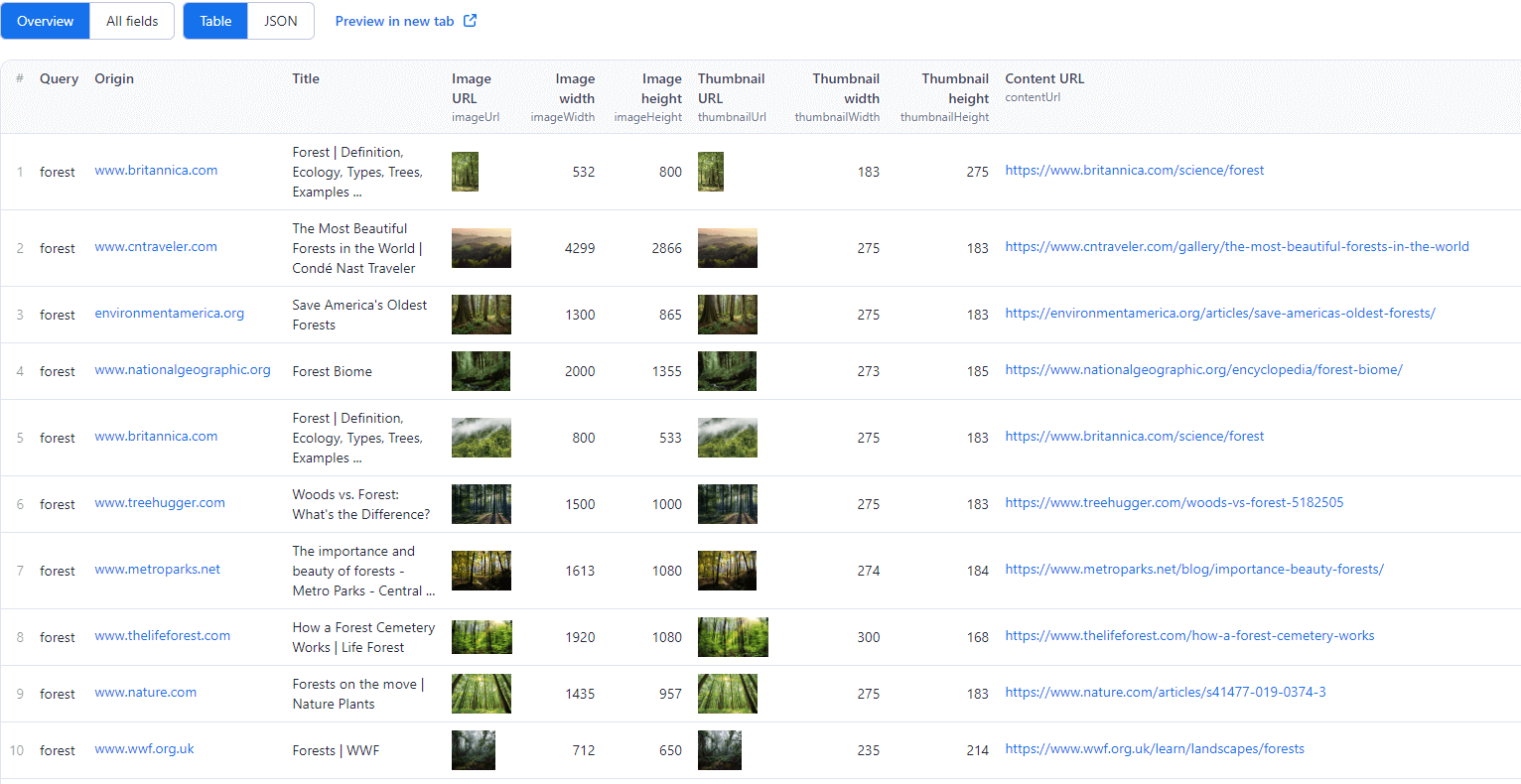This screenshot has width=1521, height=784.
Task: Open the www.britannica.com origin link in row 1
Action: 156,170
